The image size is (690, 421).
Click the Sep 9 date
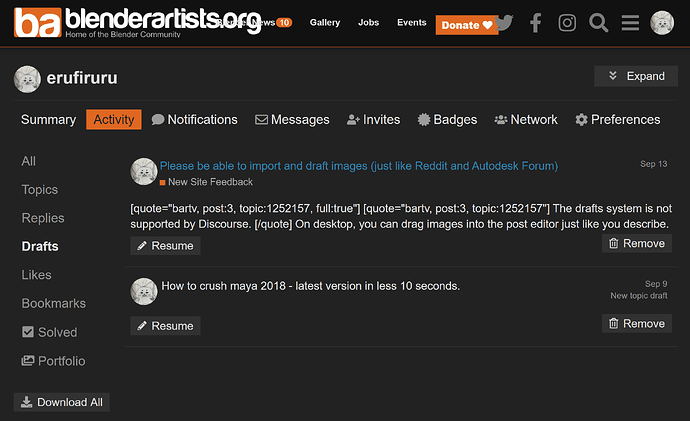656,284
